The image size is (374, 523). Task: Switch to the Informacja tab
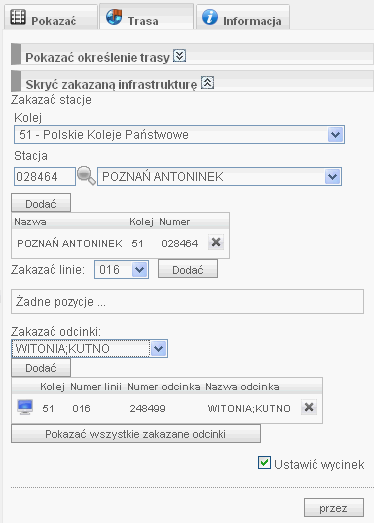(x=243, y=17)
